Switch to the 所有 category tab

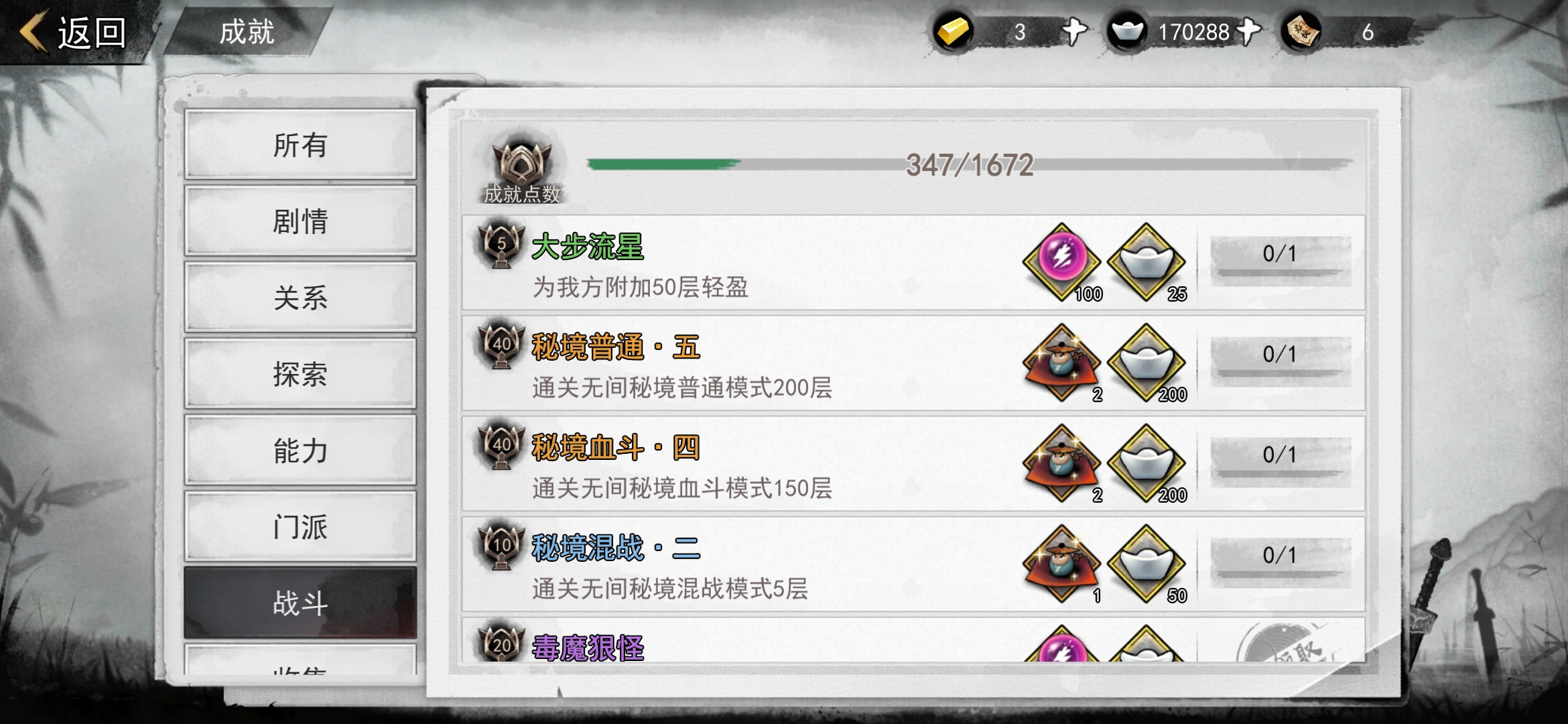coord(300,144)
